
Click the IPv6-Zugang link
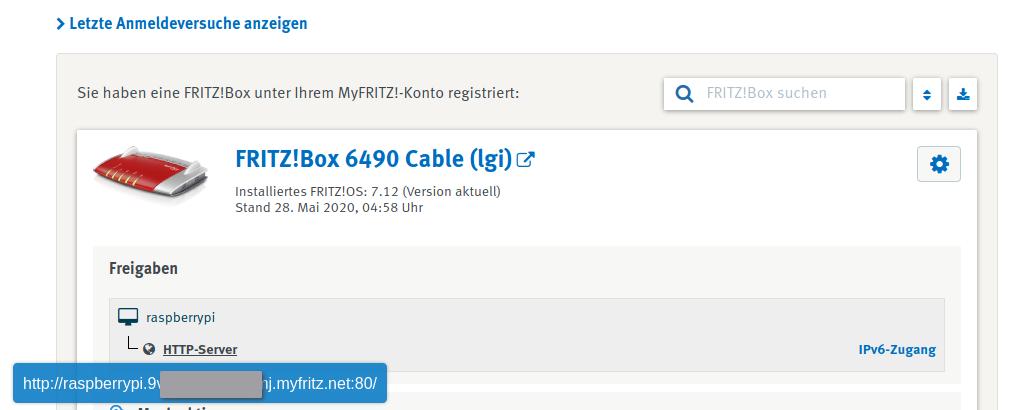click(897, 350)
